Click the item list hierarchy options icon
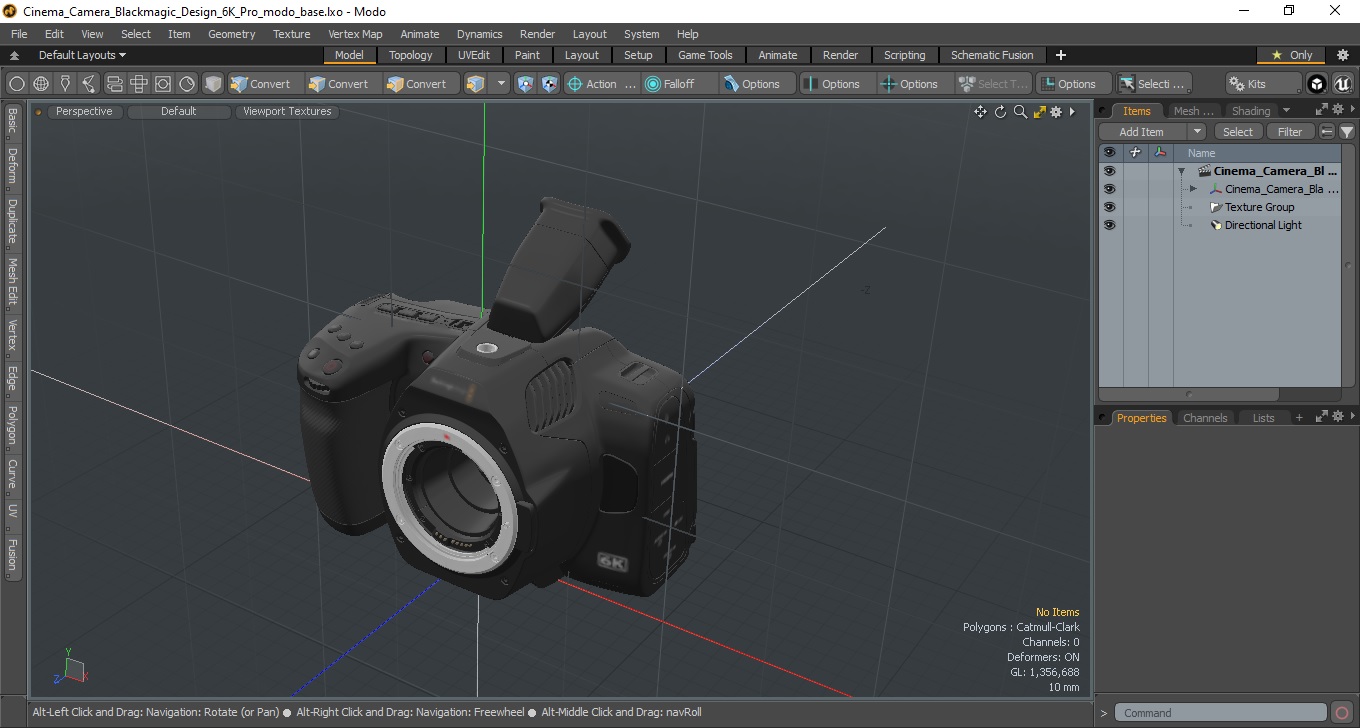 [1327, 132]
